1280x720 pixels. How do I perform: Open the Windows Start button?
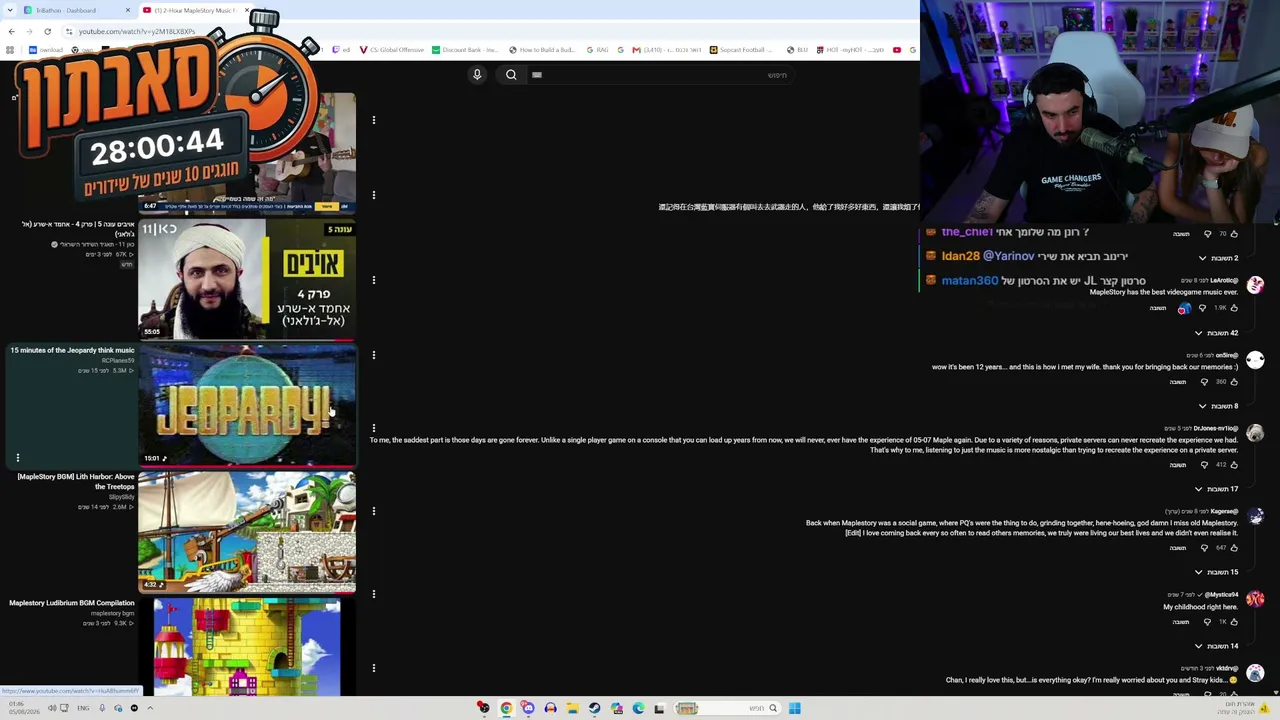(x=794, y=708)
